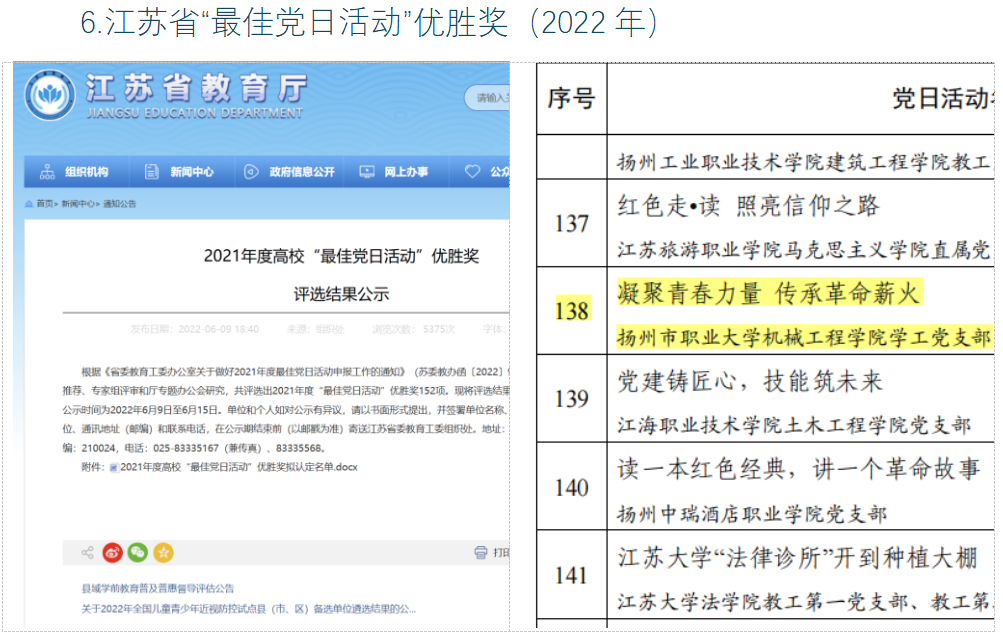
Task: Click inside the site search box
Action: pyautogui.click(x=488, y=98)
